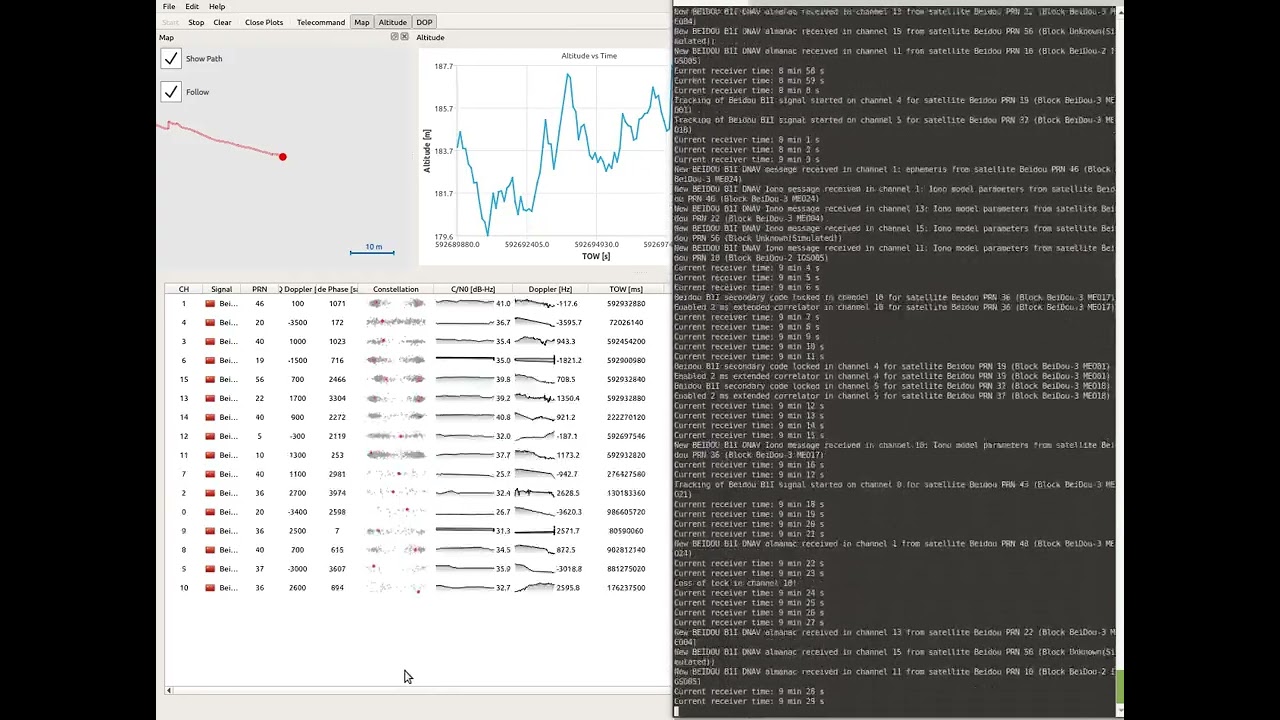
Task: Click the China flag icon in channel 7 row
Action: pyautogui.click(x=210, y=474)
